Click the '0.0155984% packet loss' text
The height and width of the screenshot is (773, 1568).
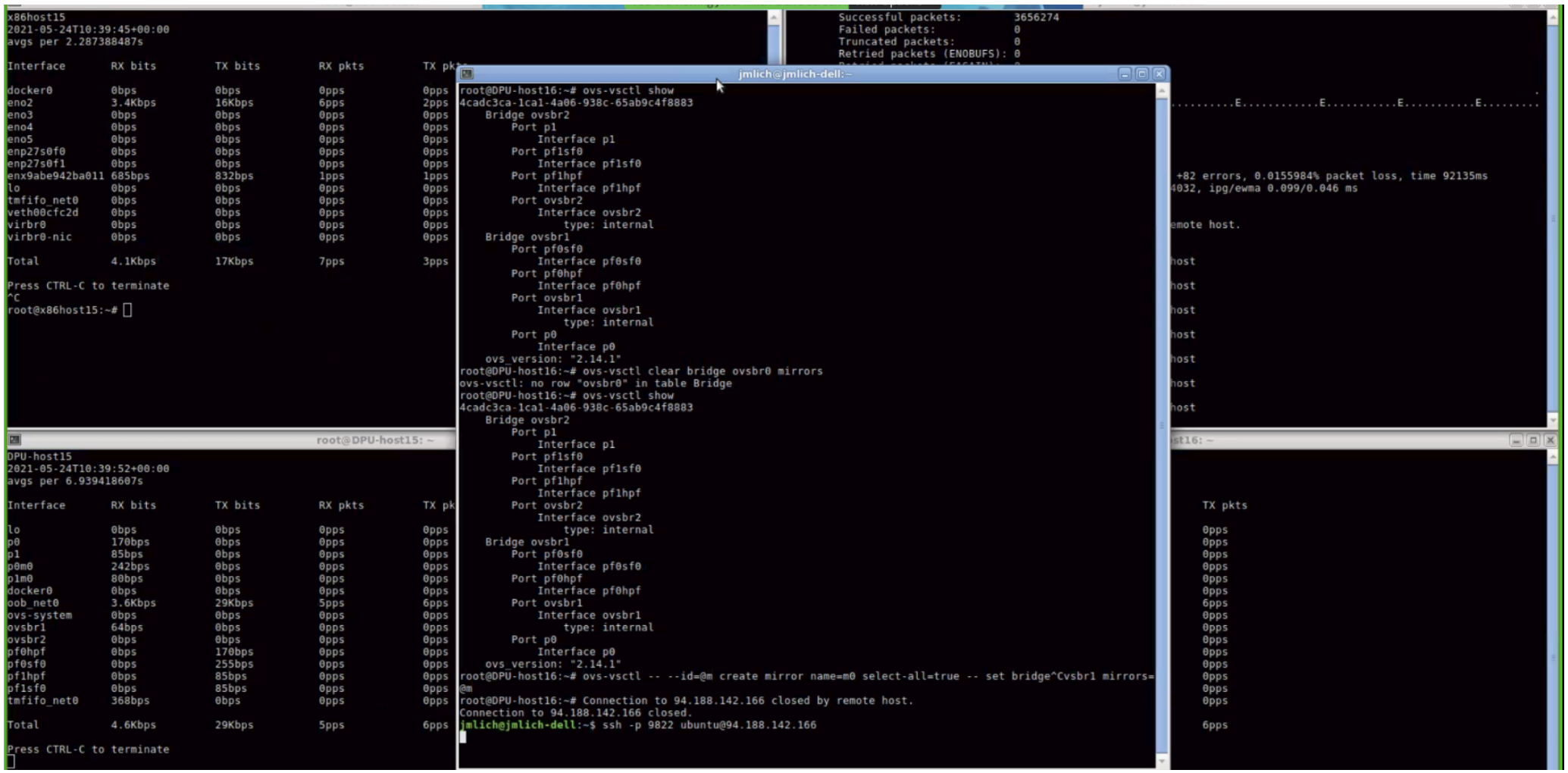(1325, 176)
